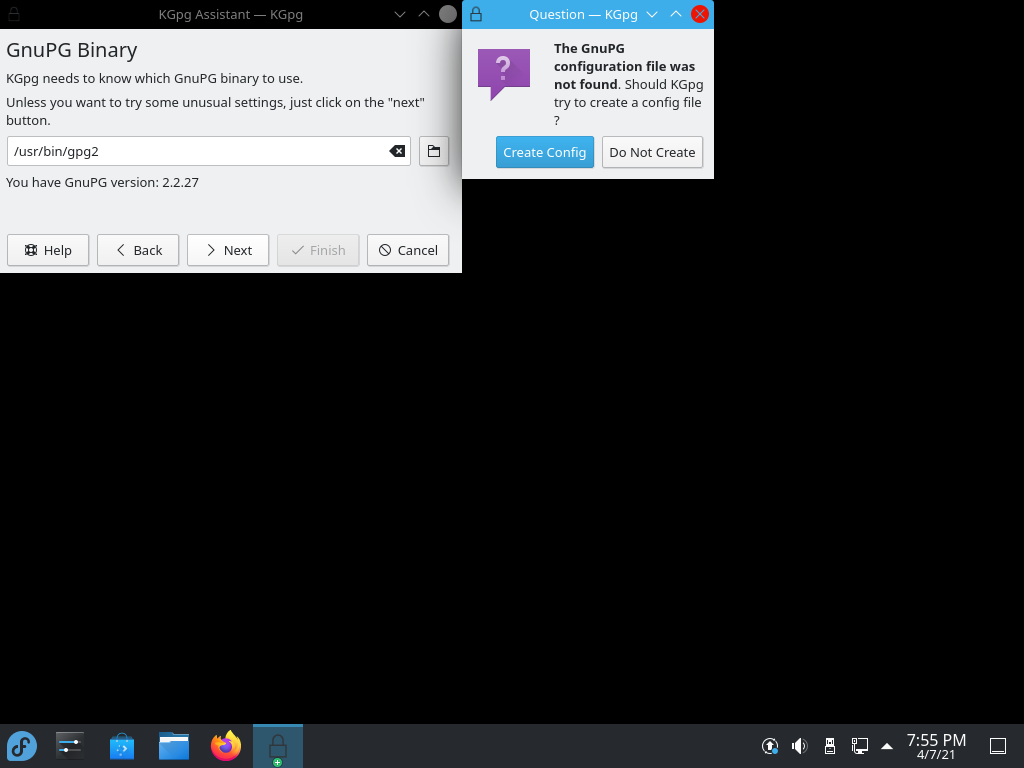Minimize the Question — KGpg dialog

click(652, 14)
